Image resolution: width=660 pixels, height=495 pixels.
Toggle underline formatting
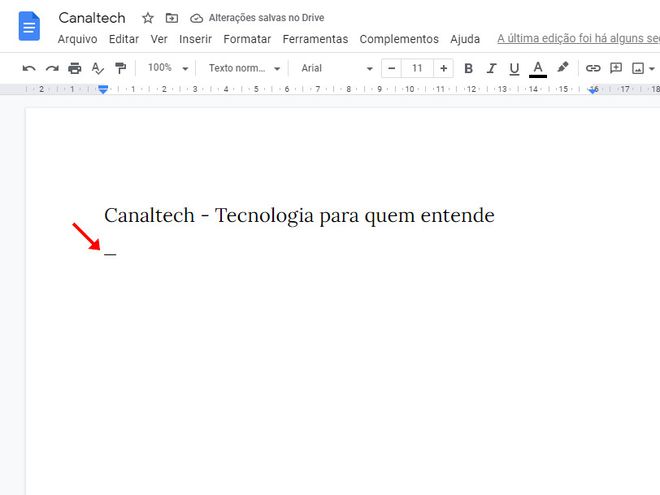(514, 69)
